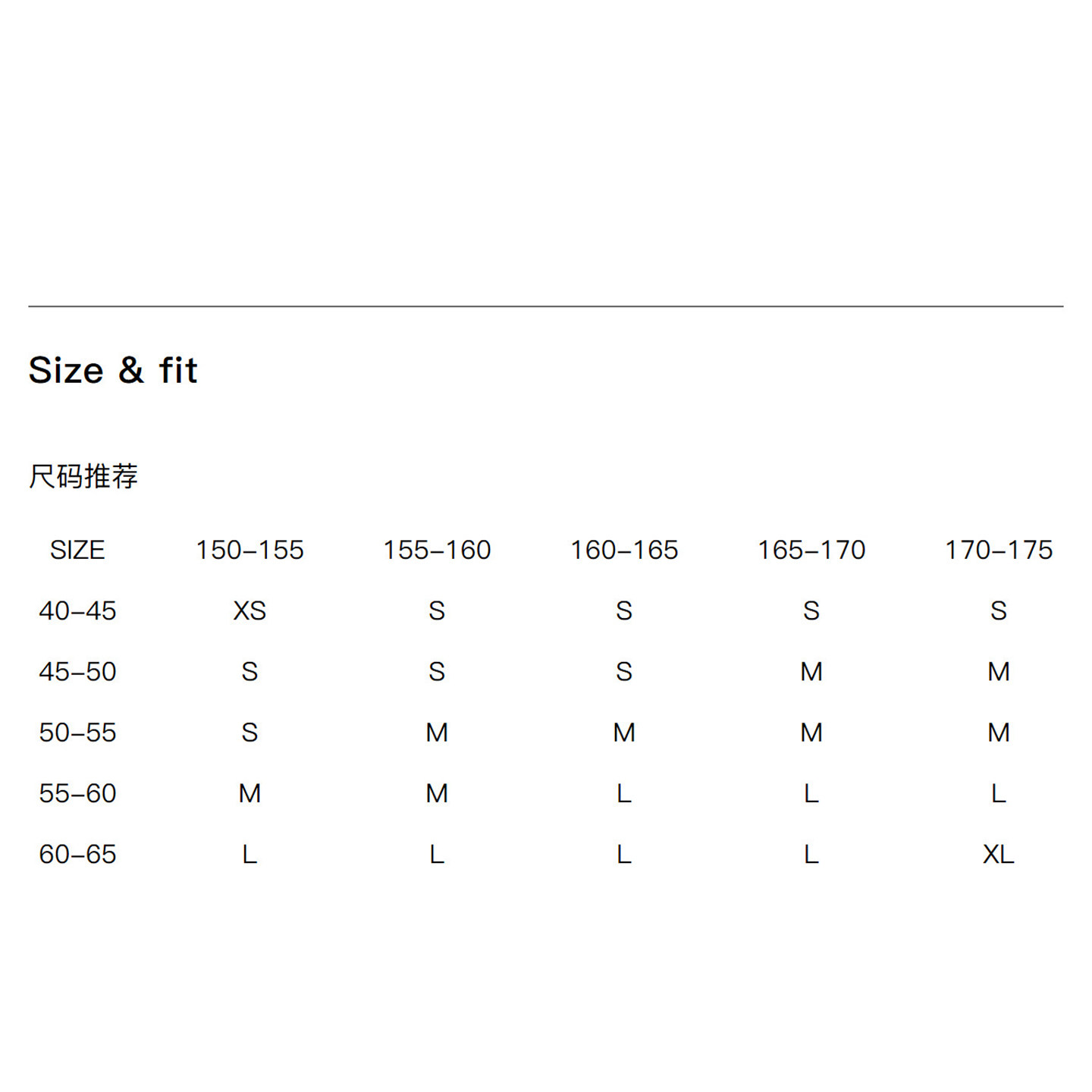Click M in 55–60 row under 150–155

pyautogui.click(x=249, y=793)
